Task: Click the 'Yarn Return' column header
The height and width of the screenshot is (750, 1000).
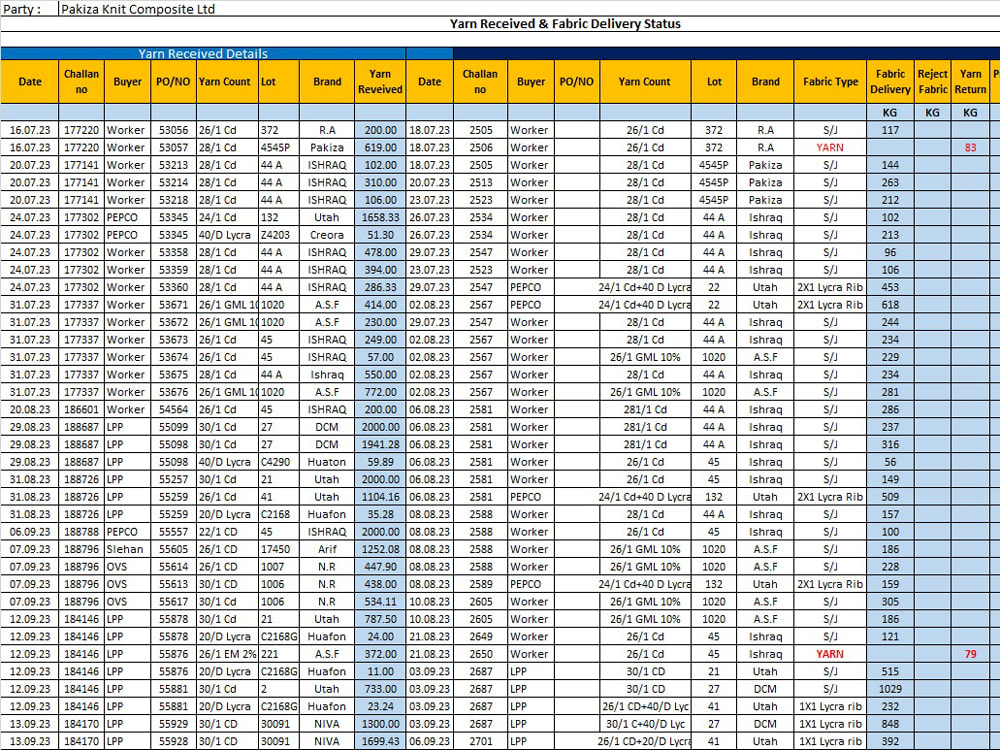Action: (x=970, y=82)
